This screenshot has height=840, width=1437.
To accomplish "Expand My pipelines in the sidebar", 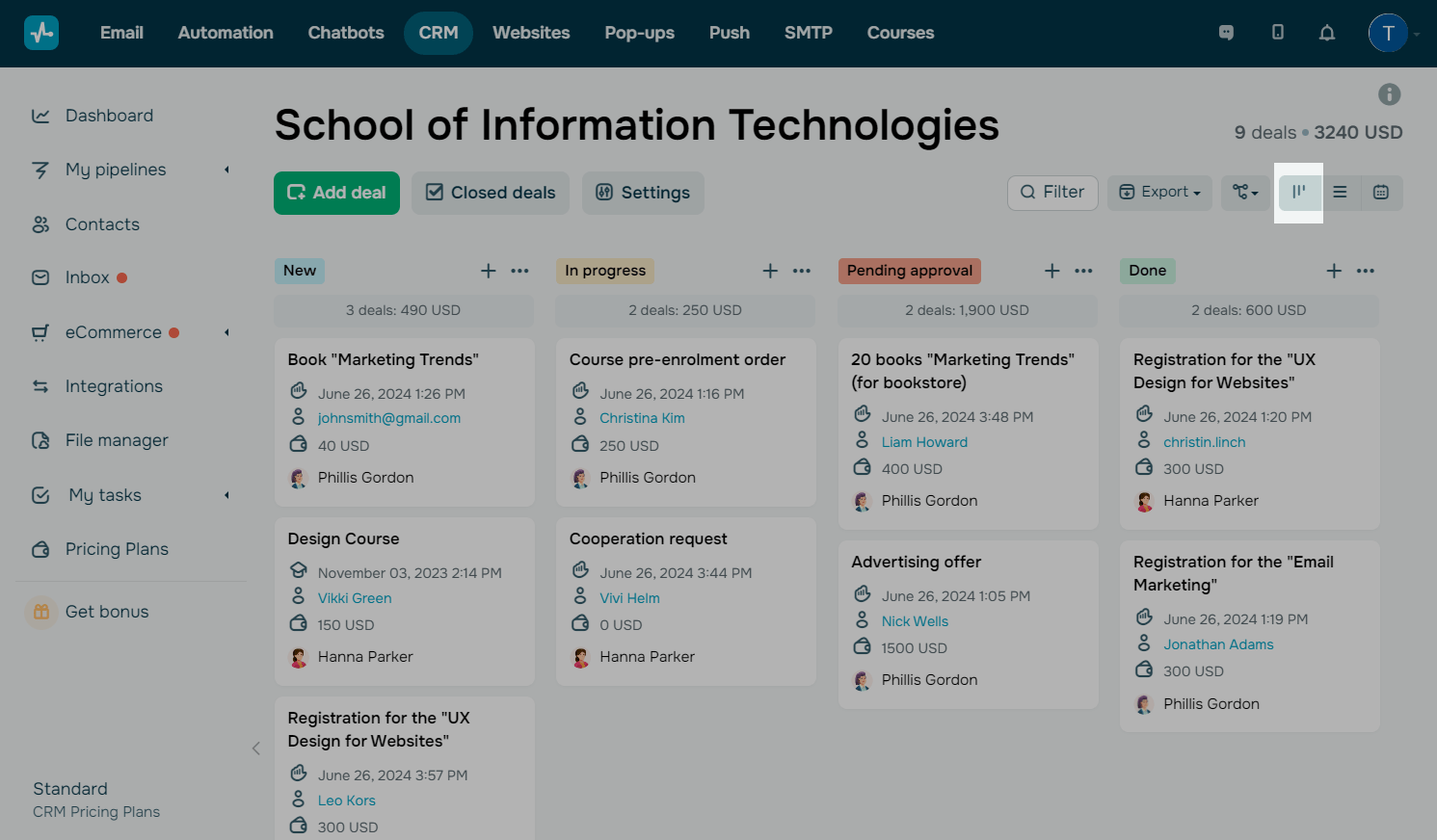I will point(227,171).
